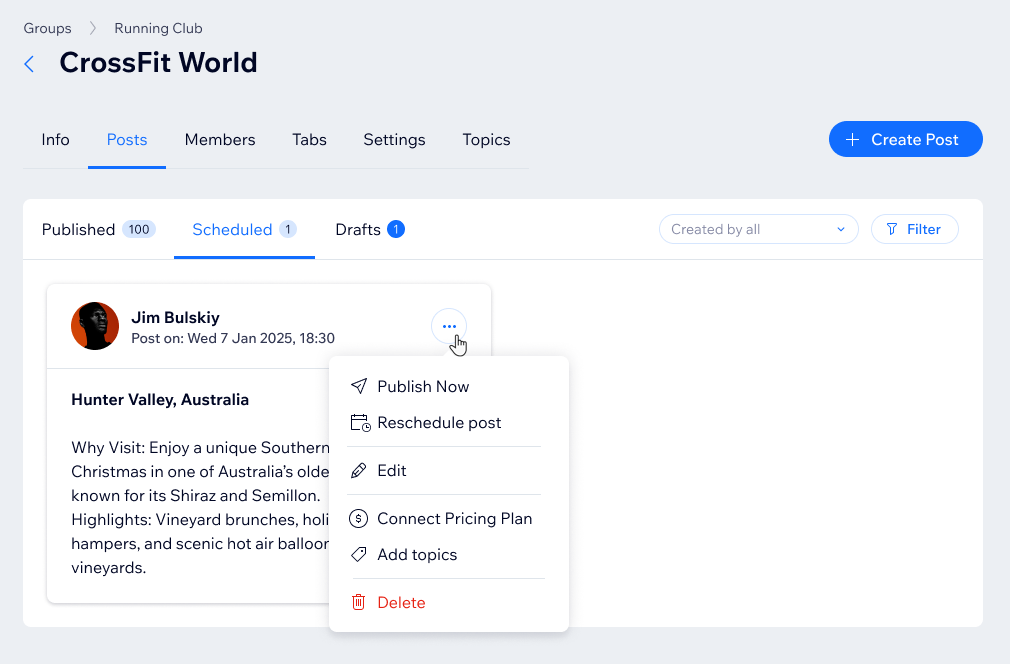Go to Groups in the breadcrumb
The width and height of the screenshot is (1010, 664).
click(x=48, y=28)
